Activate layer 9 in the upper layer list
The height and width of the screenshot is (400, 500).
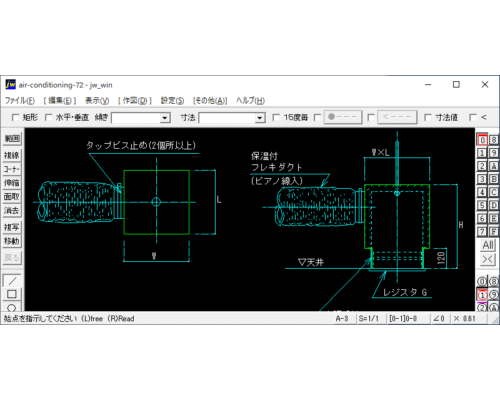[x=494, y=153]
